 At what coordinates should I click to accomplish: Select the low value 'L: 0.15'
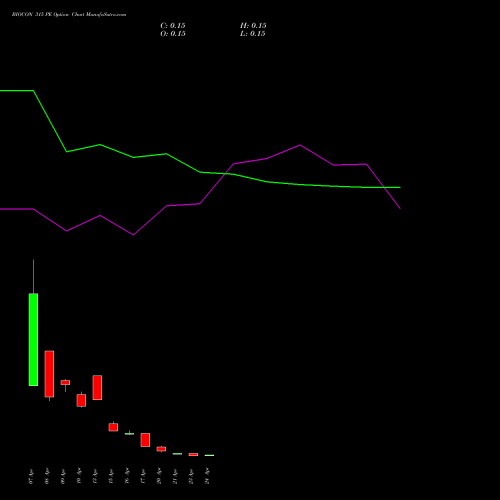pyautogui.click(x=253, y=34)
